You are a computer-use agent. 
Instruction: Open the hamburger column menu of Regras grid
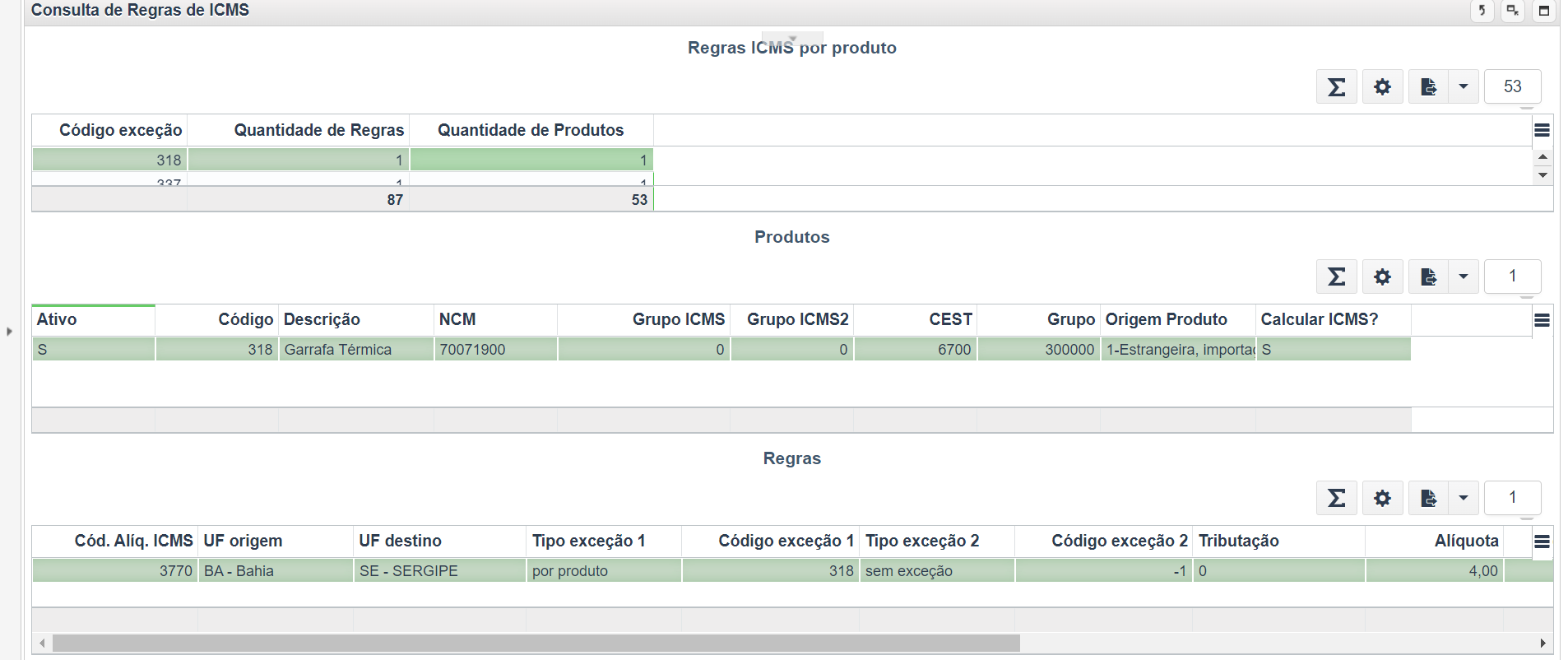(1542, 541)
